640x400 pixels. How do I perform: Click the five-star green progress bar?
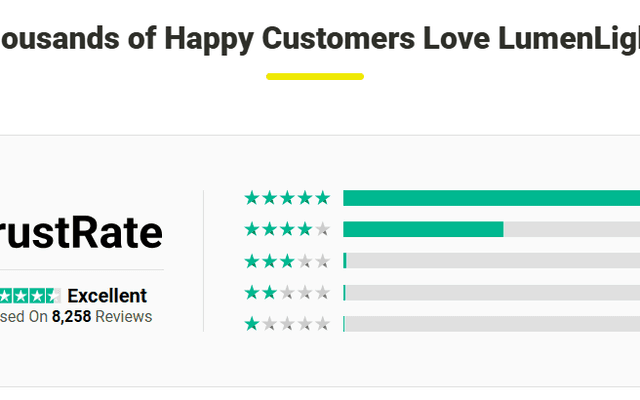pos(490,198)
